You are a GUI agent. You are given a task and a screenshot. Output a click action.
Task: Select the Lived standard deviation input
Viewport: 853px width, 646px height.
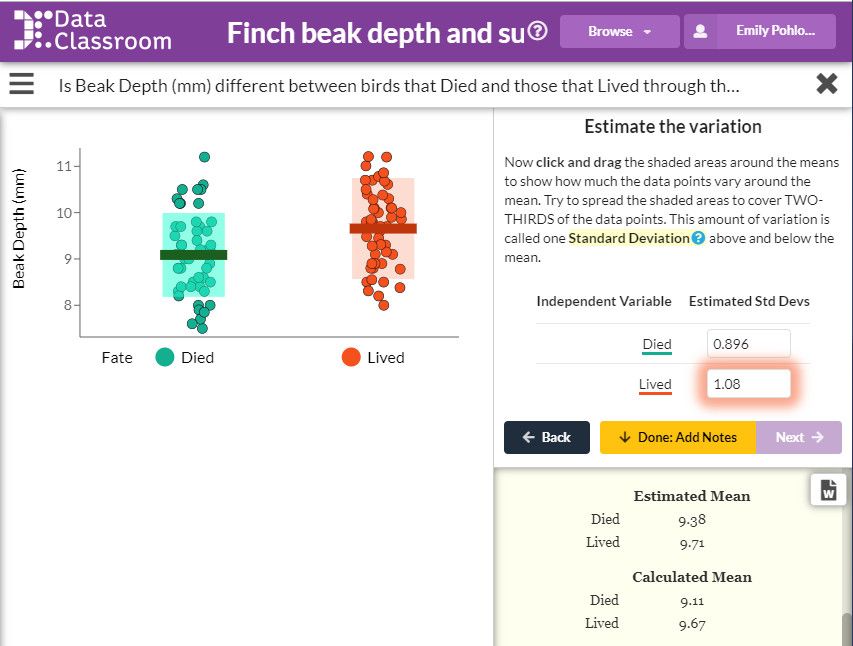[748, 384]
